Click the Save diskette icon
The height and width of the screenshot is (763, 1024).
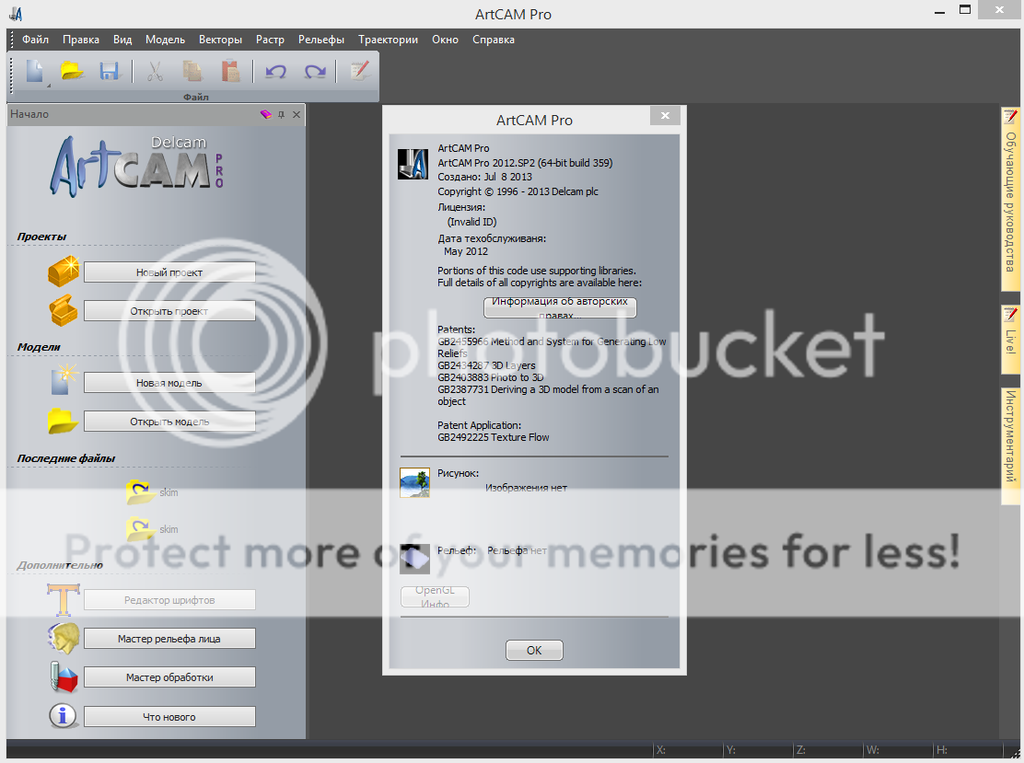pyautogui.click(x=108, y=71)
